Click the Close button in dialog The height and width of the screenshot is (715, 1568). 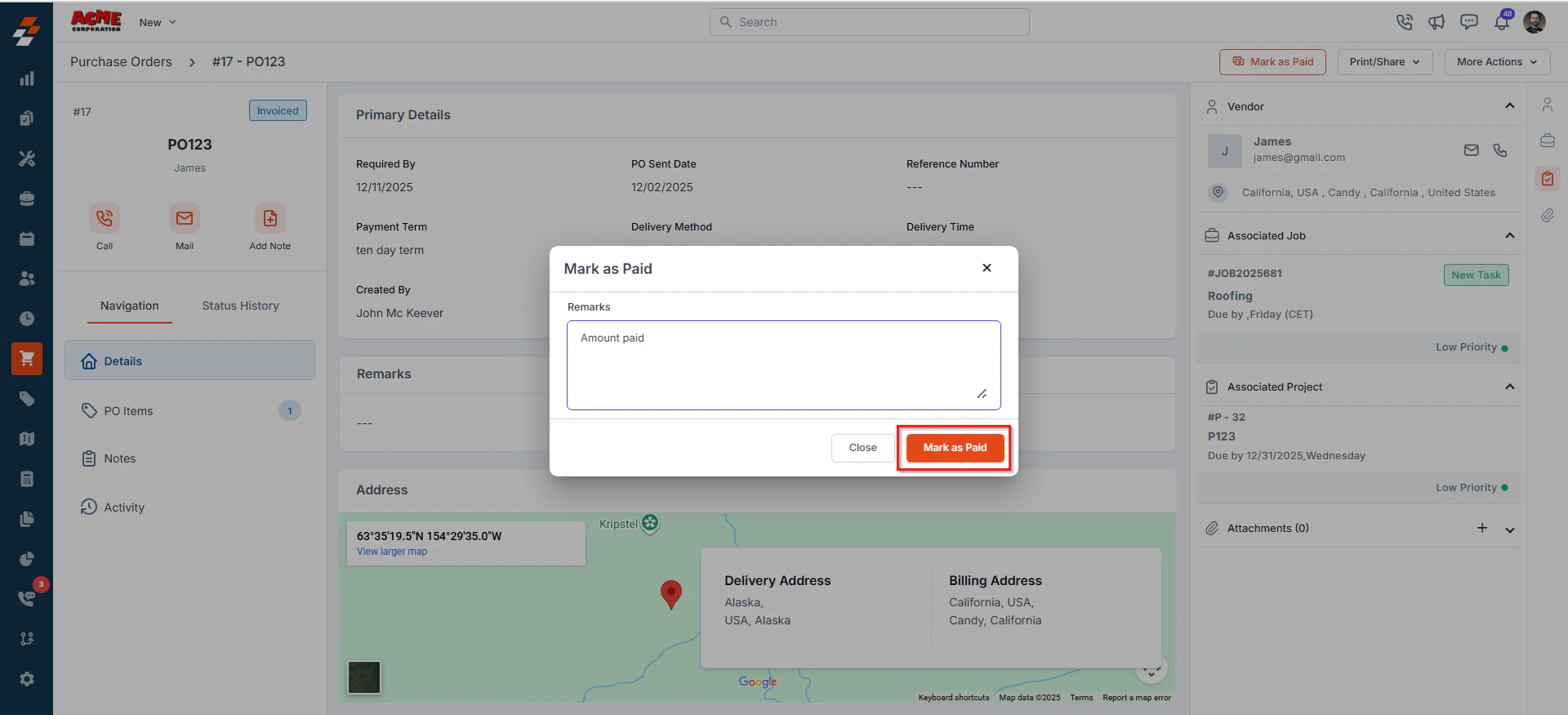click(x=862, y=448)
